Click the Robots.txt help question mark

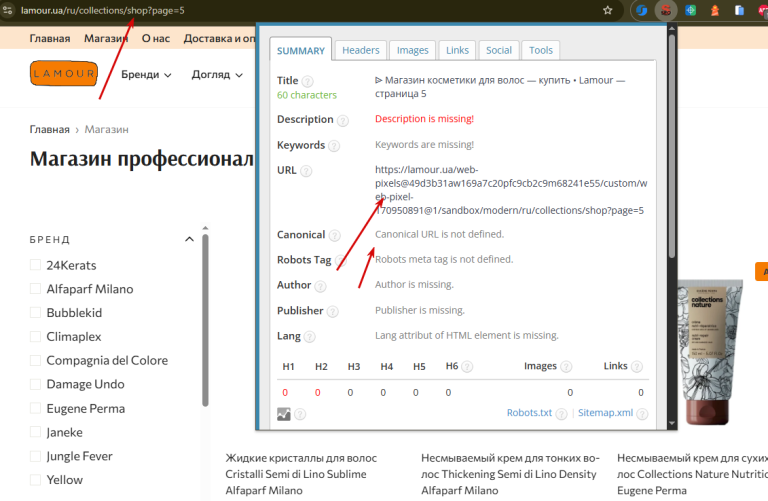pos(561,414)
